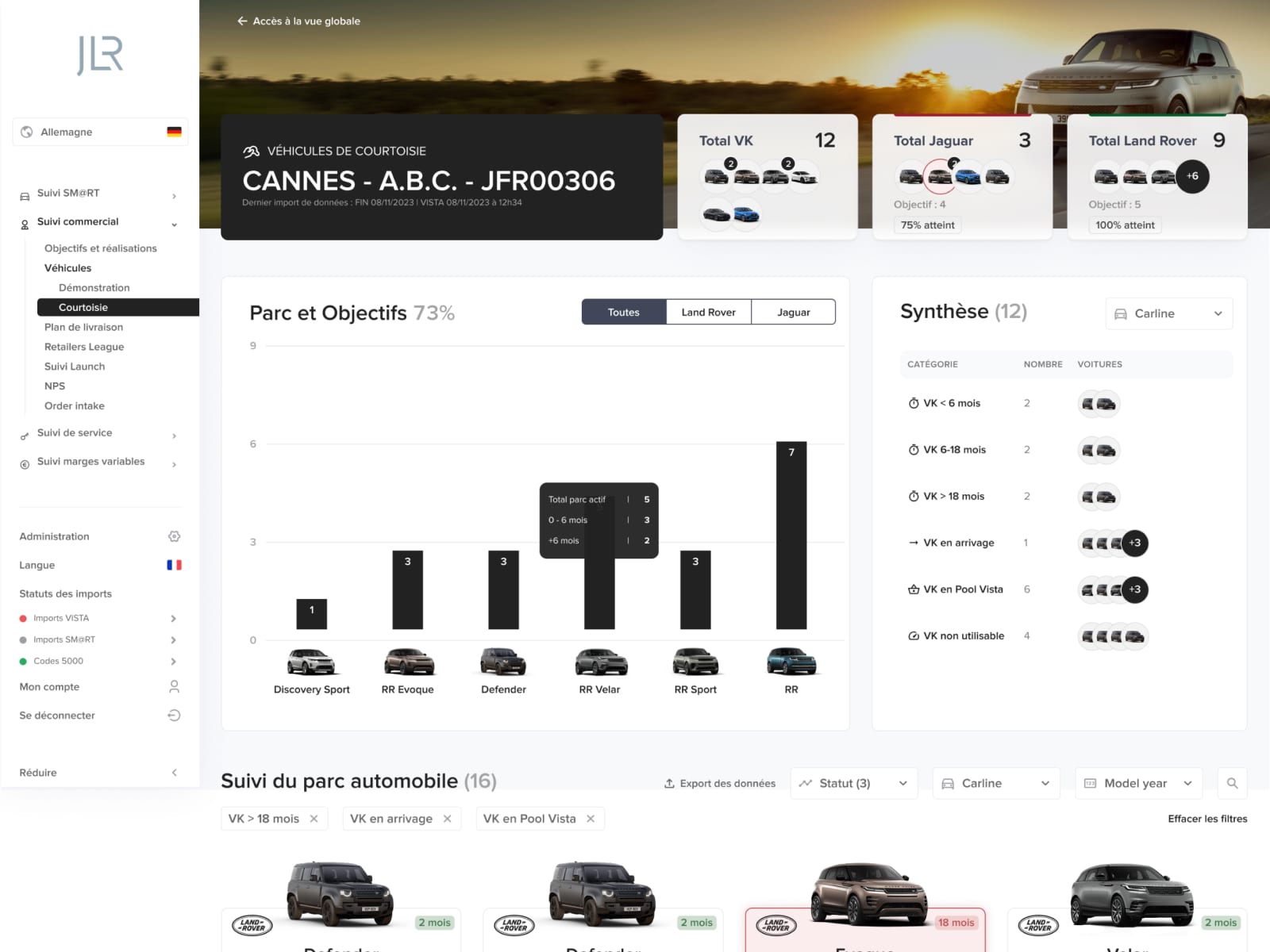Open the Mon compte user icon
Screen dimensions: 1270x952
tap(175, 686)
